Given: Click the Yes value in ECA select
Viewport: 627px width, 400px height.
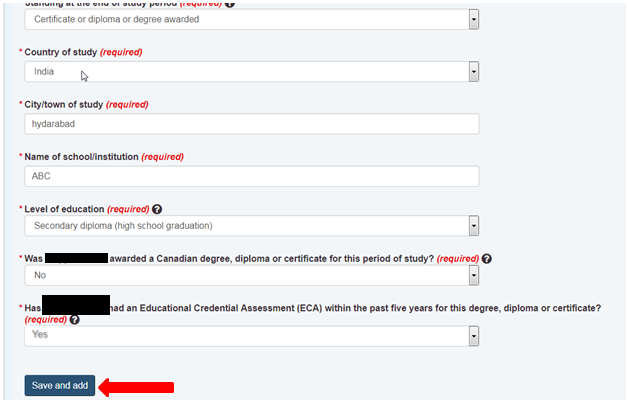Looking at the screenshot, I should tap(40, 334).
